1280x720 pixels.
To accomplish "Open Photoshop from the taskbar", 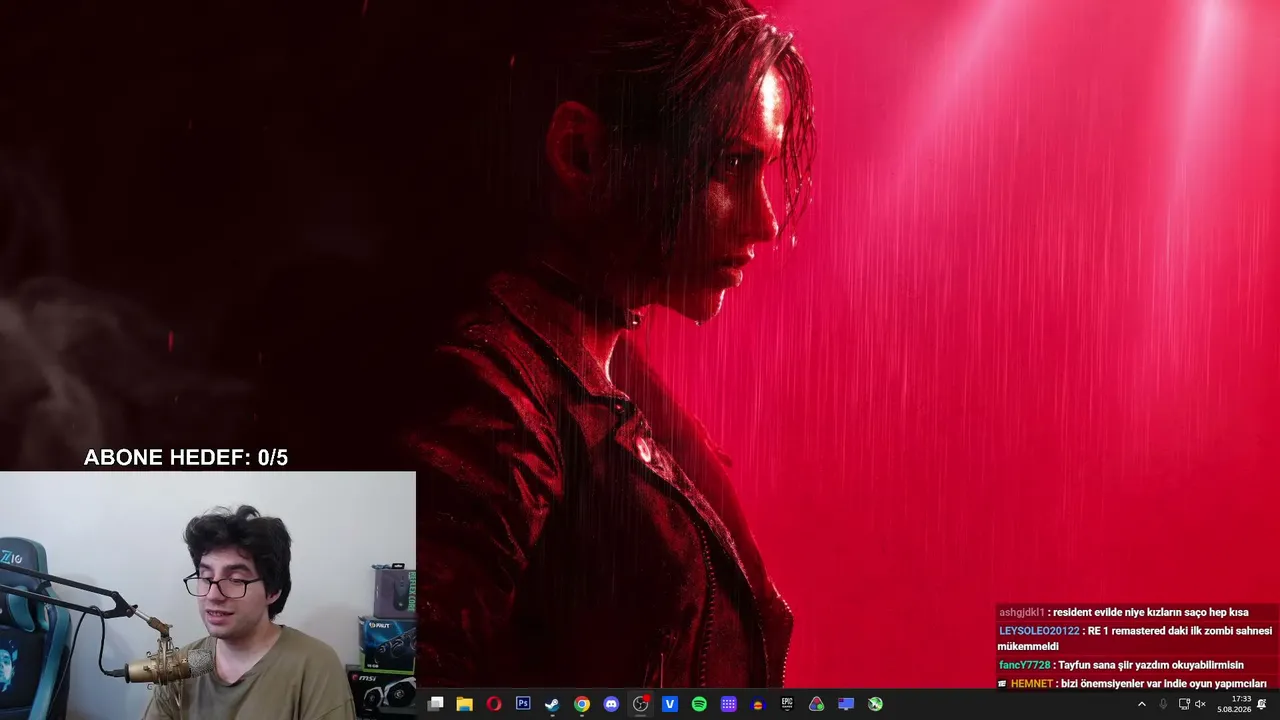I will pyautogui.click(x=523, y=704).
